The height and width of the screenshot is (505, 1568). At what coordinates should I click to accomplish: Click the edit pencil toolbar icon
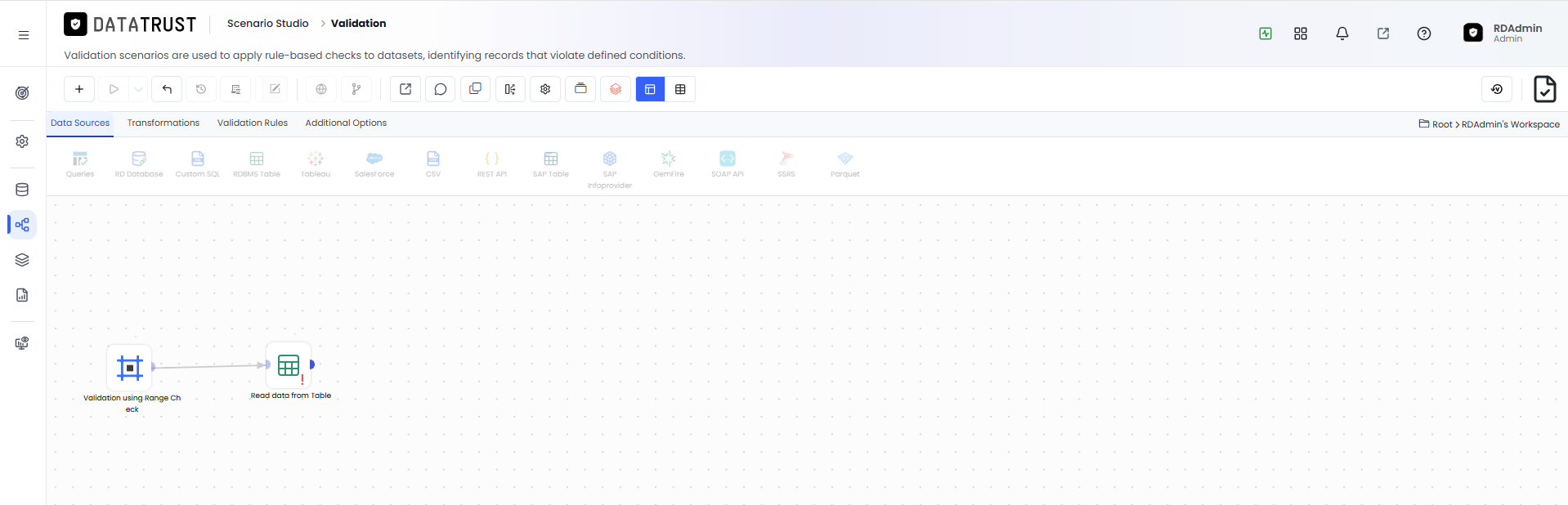(x=275, y=89)
